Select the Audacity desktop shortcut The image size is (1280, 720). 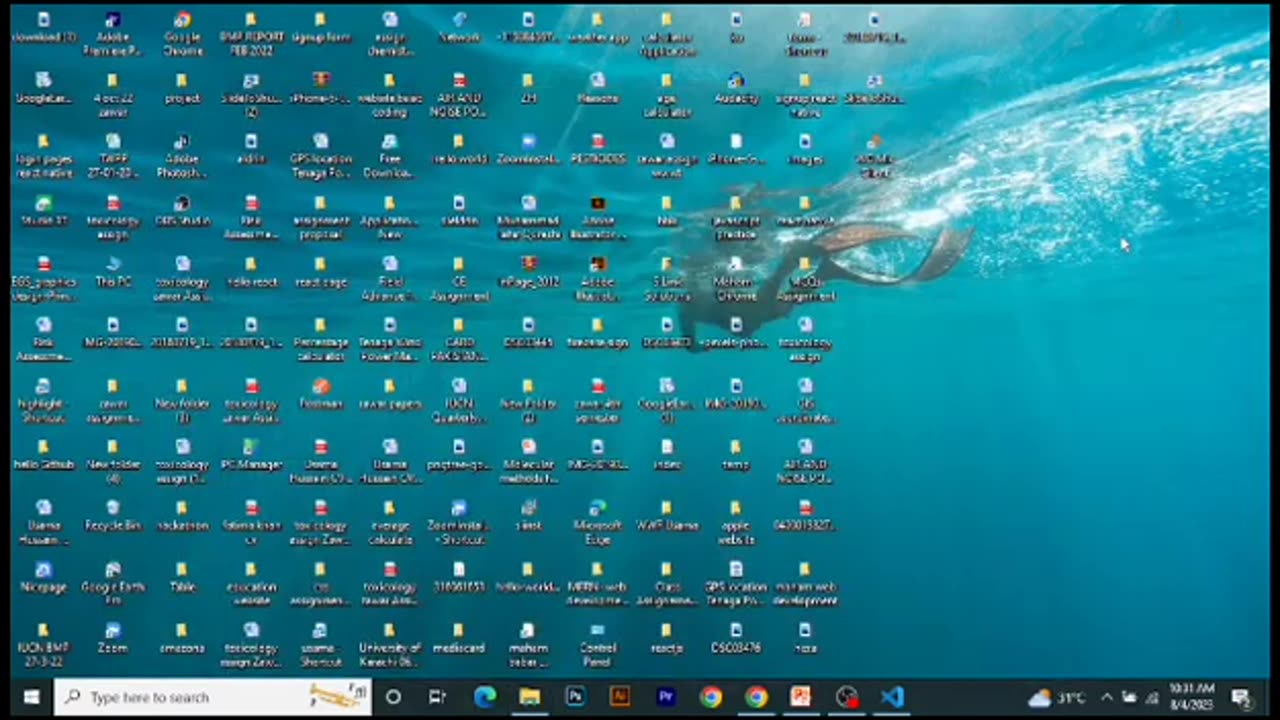736,89
